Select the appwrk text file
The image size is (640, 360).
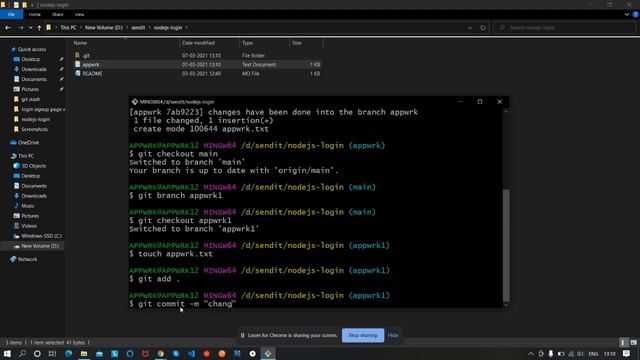(91, 64)
